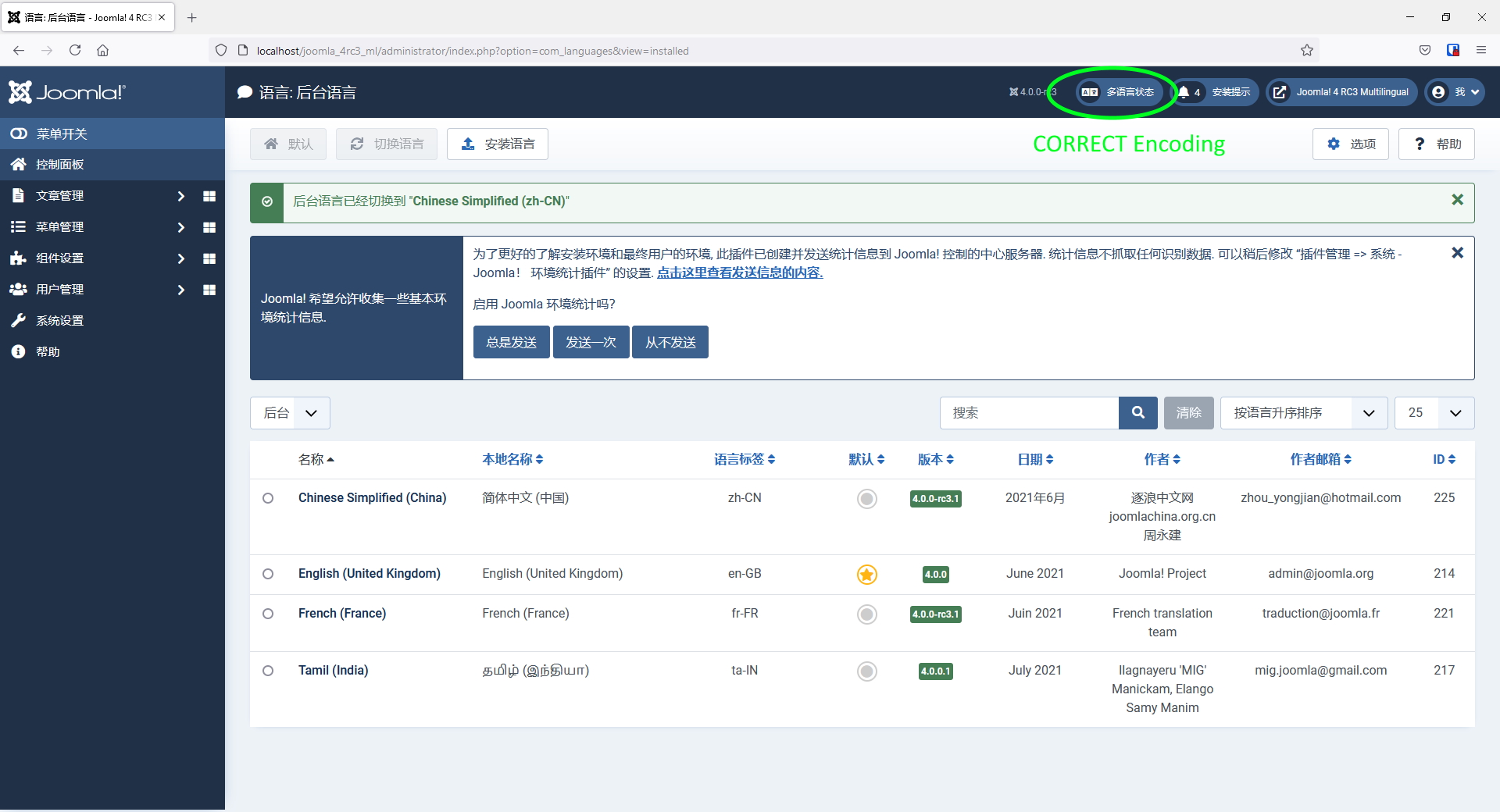Open the 25 list limit dropdown

[1434, 413]
